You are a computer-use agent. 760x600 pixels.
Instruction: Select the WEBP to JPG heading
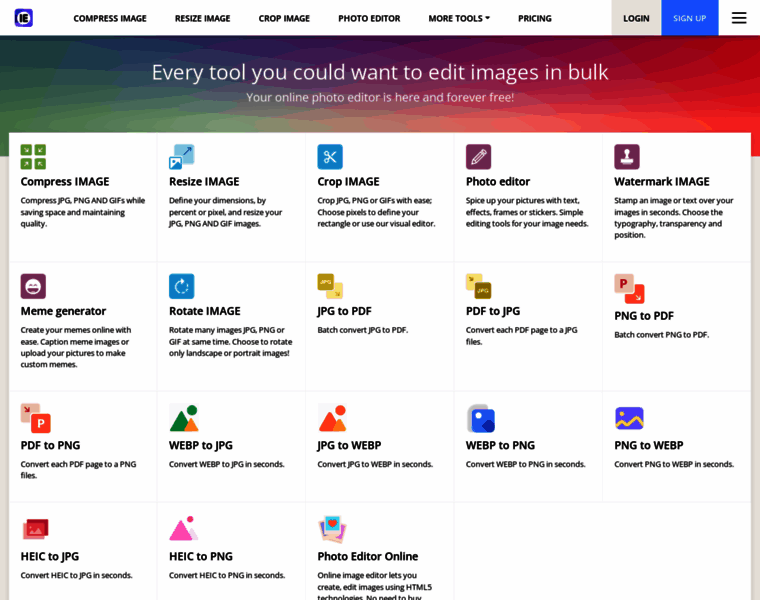tap(201, 445)
